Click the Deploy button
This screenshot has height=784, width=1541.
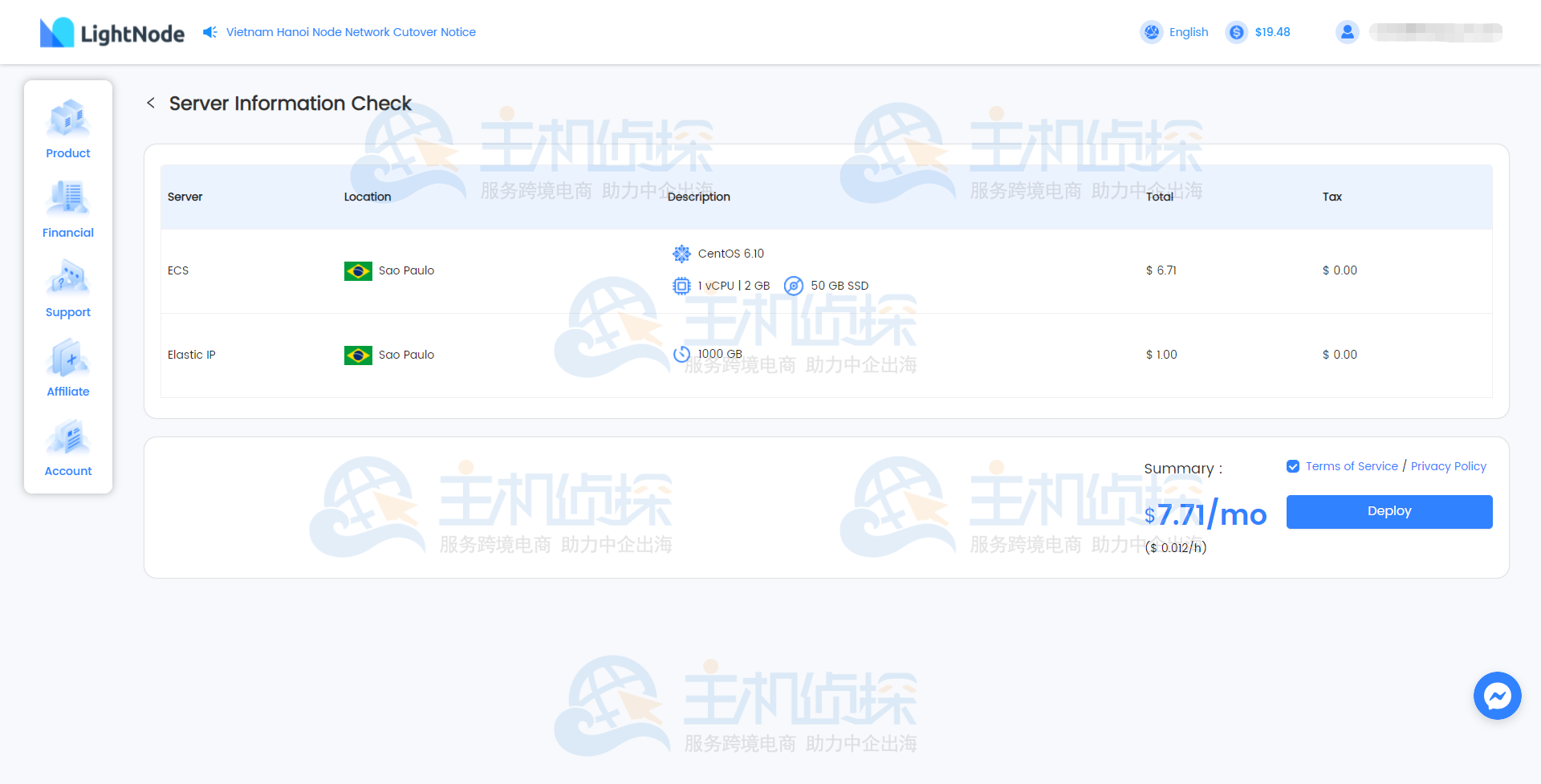coord(1389,511)
